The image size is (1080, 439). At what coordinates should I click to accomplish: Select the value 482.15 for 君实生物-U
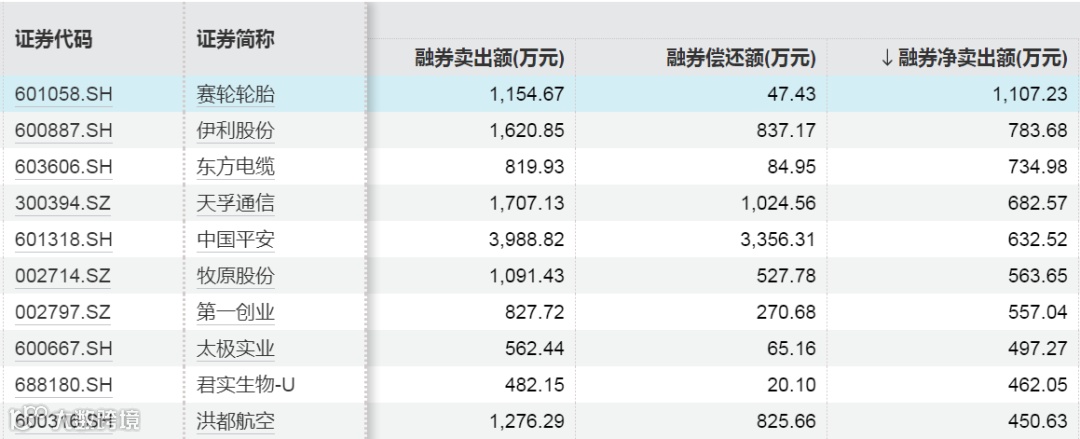point(535,385)
